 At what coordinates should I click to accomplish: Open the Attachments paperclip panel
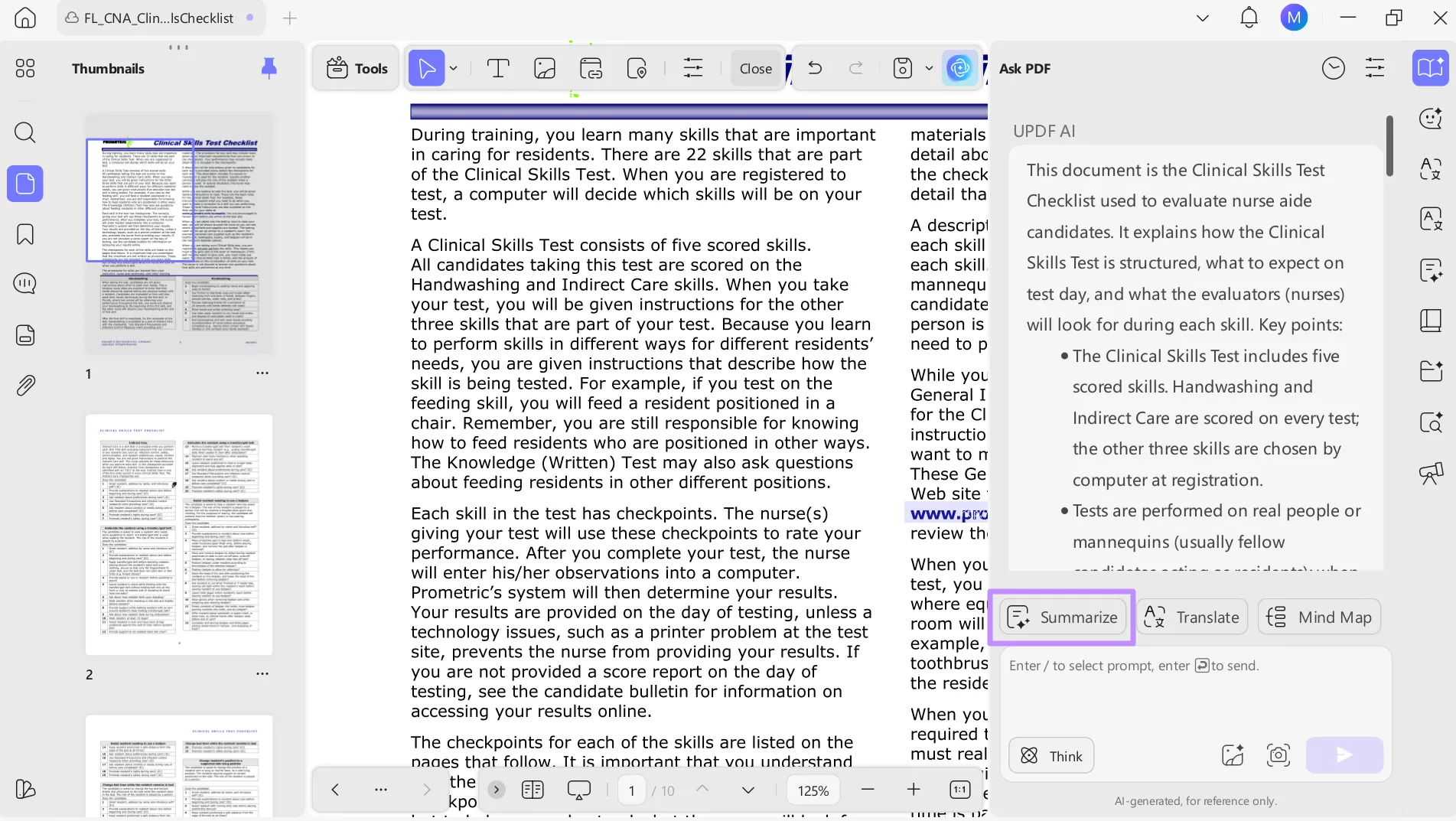(25, 385)
